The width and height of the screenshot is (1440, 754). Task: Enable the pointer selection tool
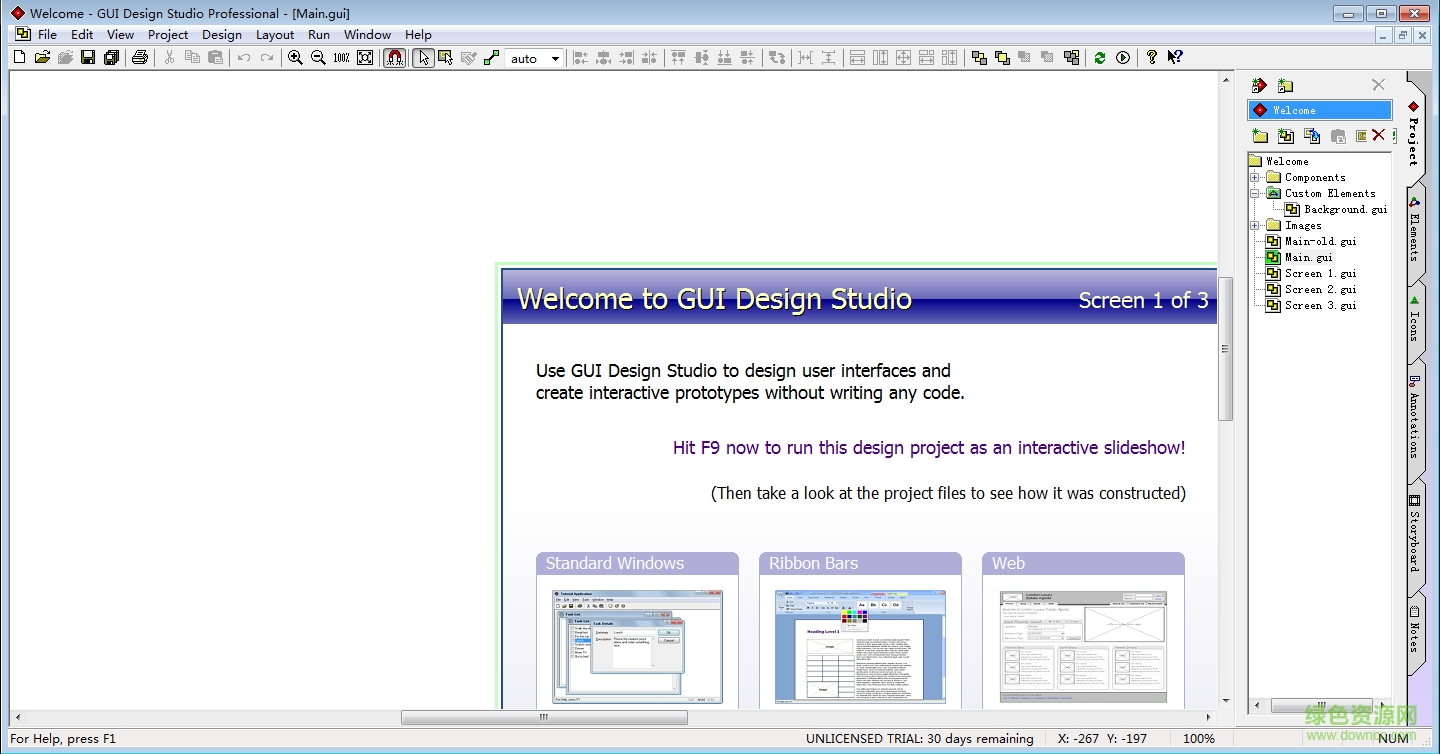422,57
